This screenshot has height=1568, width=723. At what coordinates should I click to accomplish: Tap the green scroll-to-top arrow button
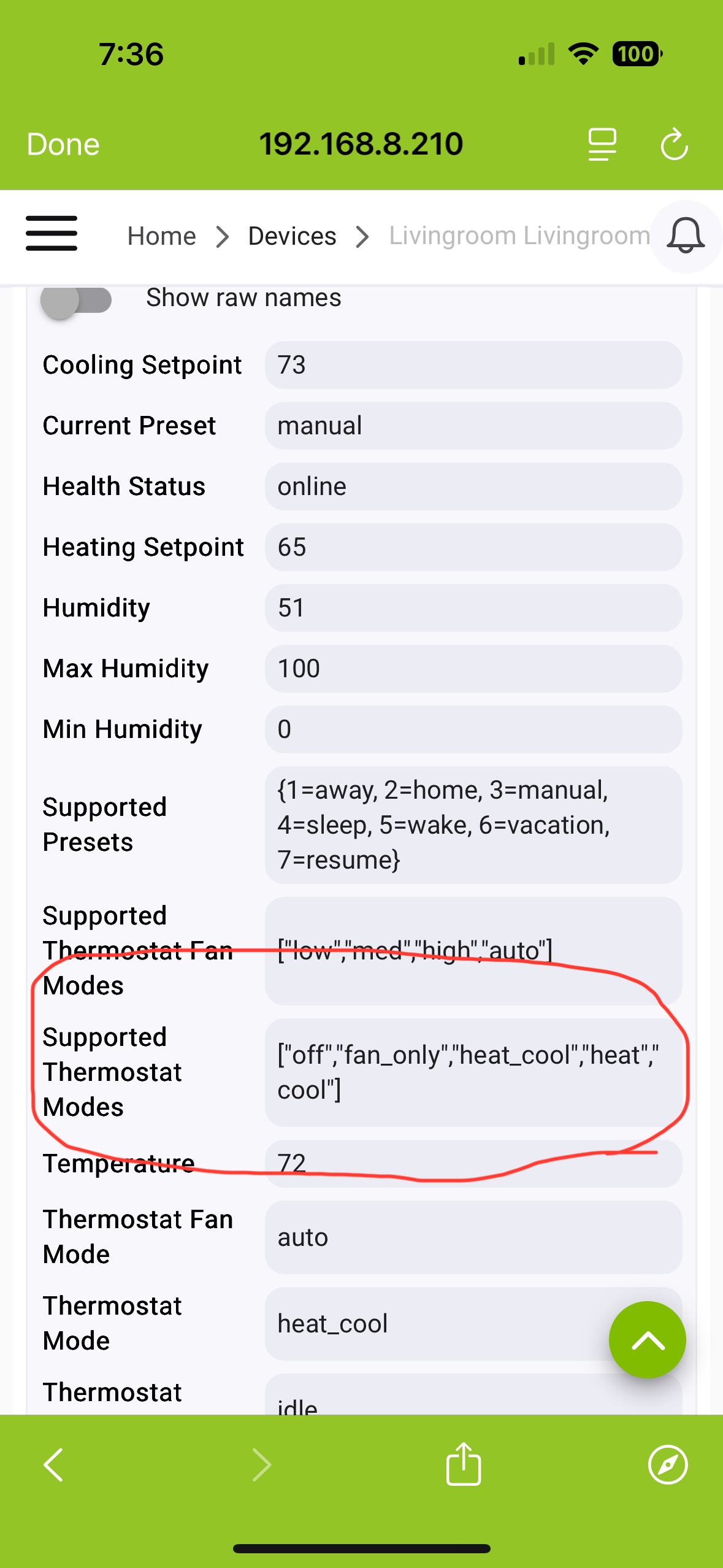647,1339
